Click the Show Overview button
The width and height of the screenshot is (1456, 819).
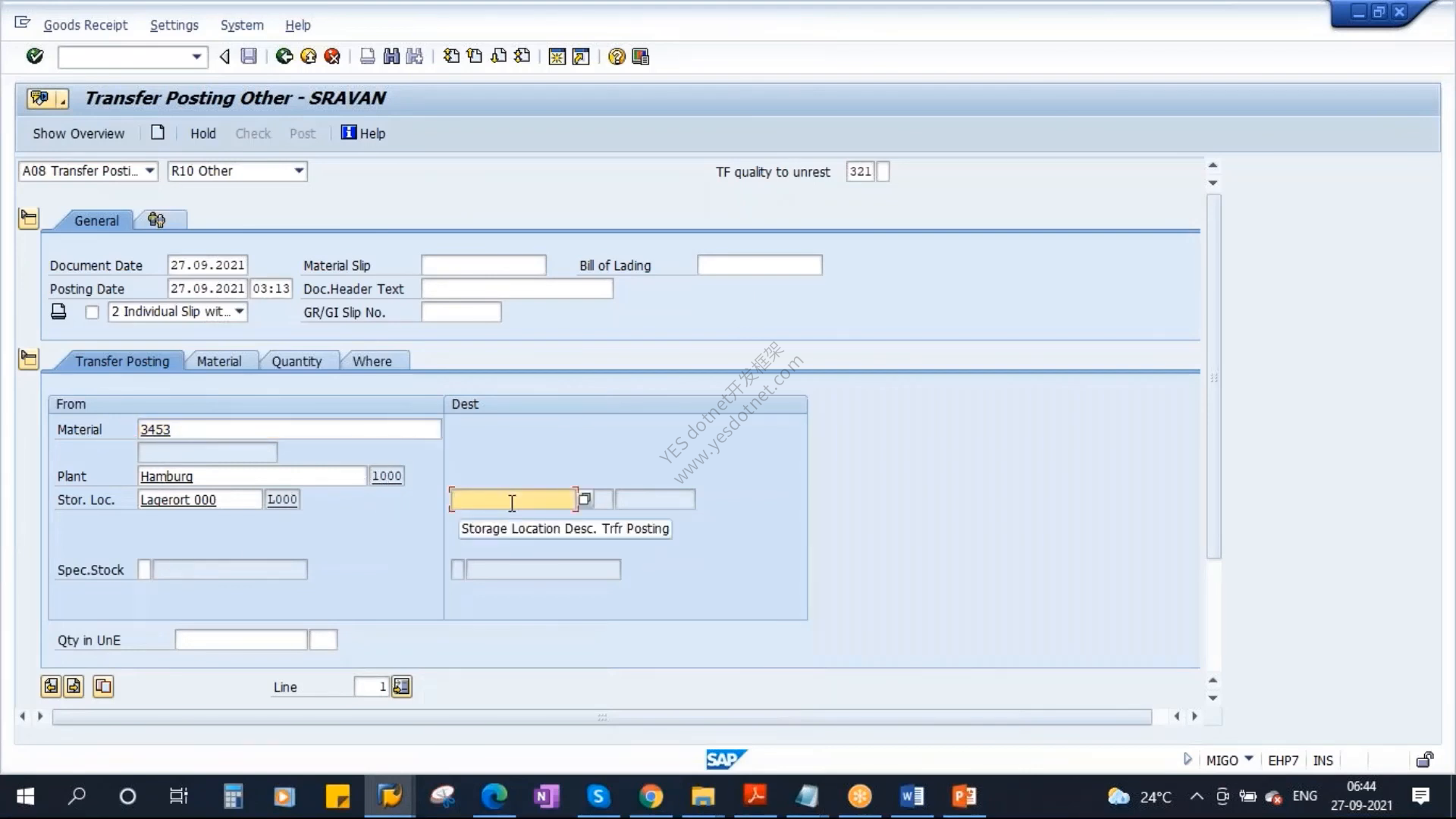point(79,133)
